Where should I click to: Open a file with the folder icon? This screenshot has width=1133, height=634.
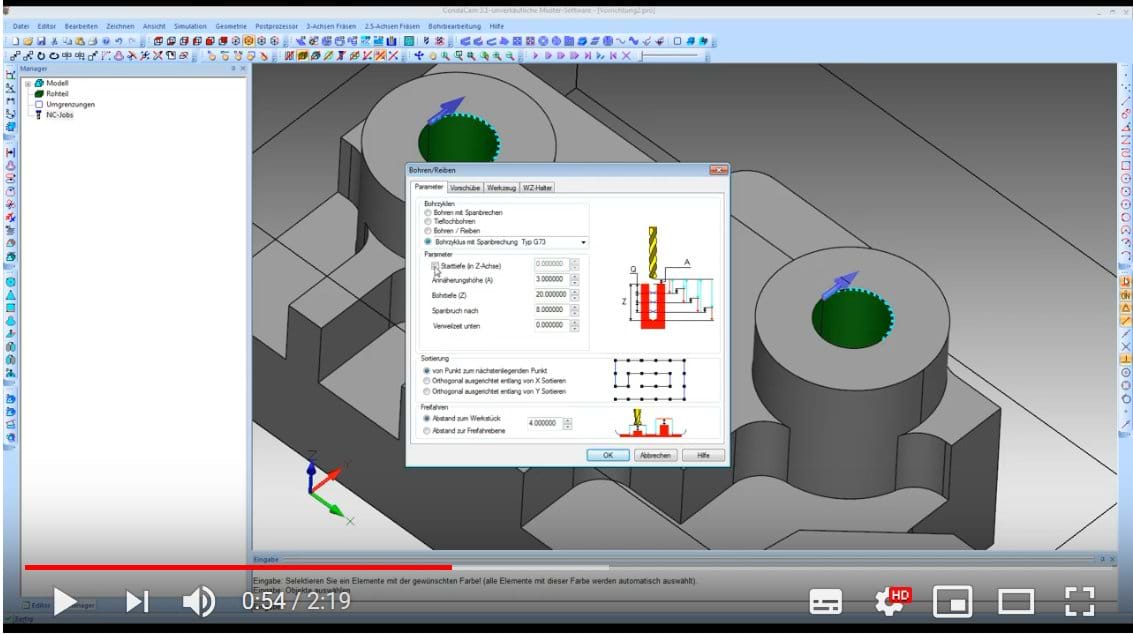point(28,41)
